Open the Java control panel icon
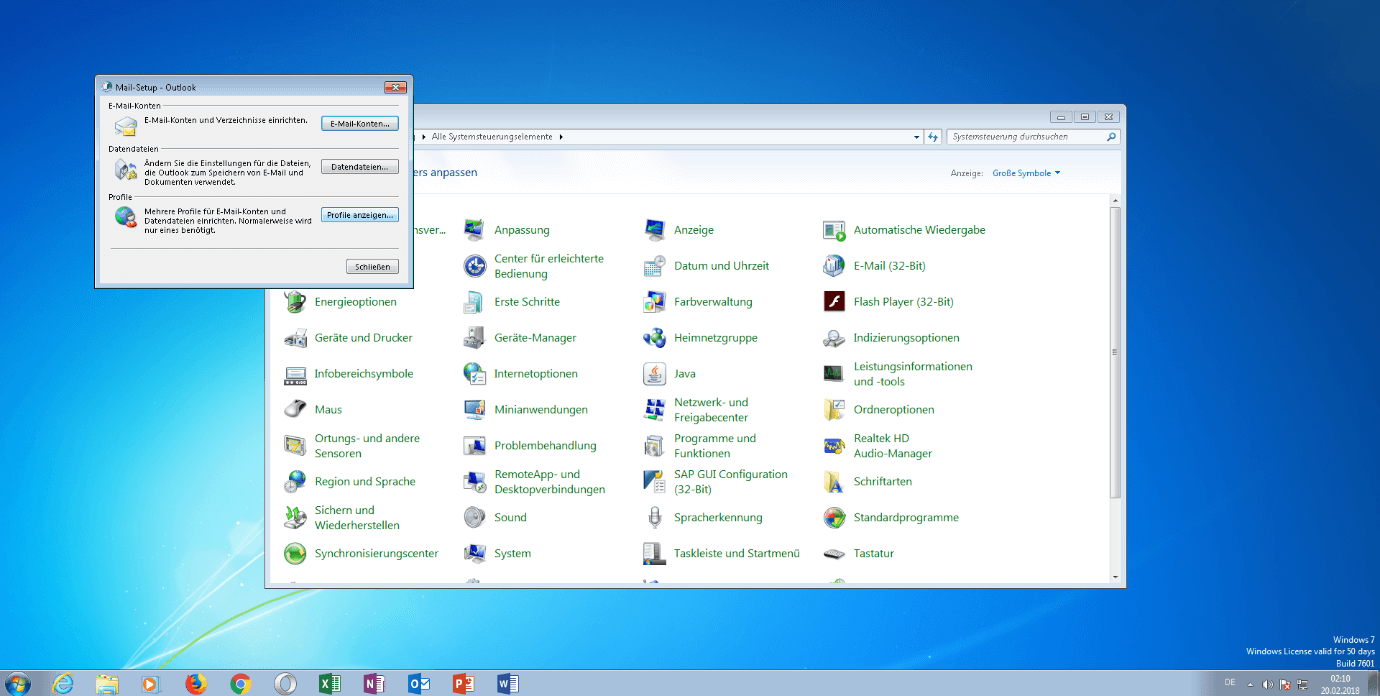The width and height of the screenshot is (1380, 696). 655,374
